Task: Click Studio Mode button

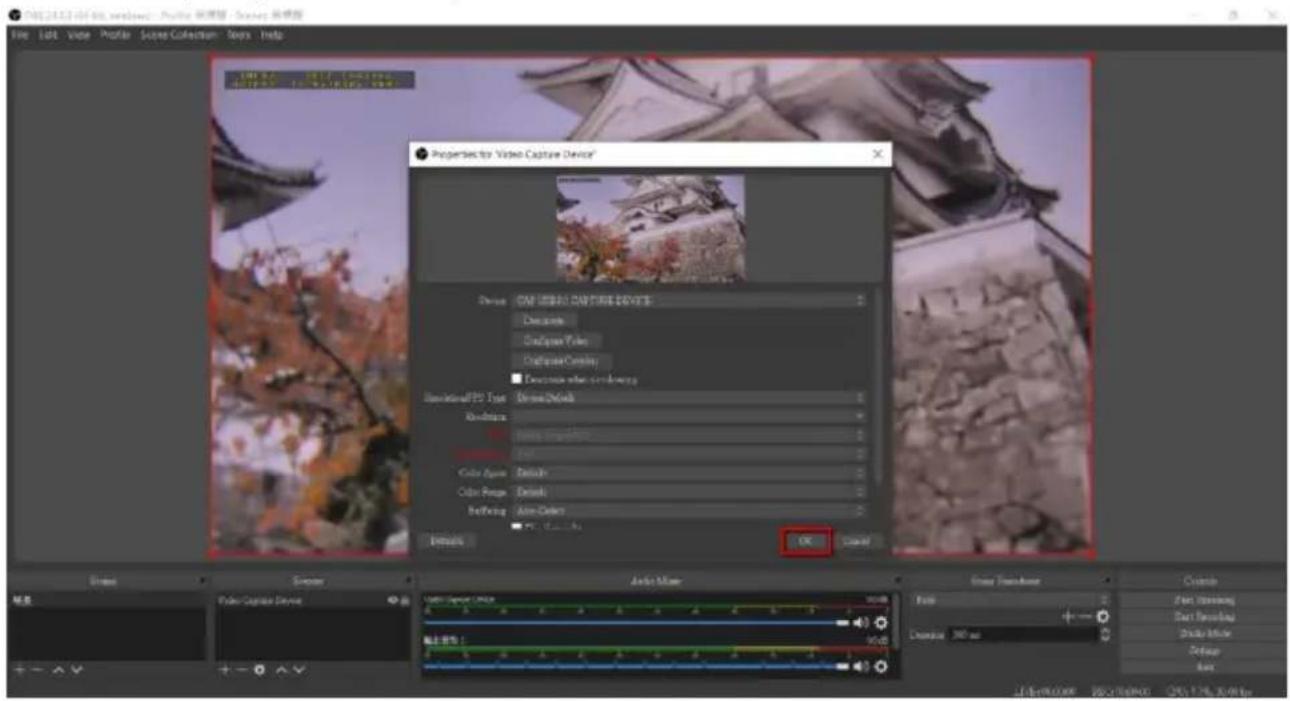Action: [x=1203, y=634]
